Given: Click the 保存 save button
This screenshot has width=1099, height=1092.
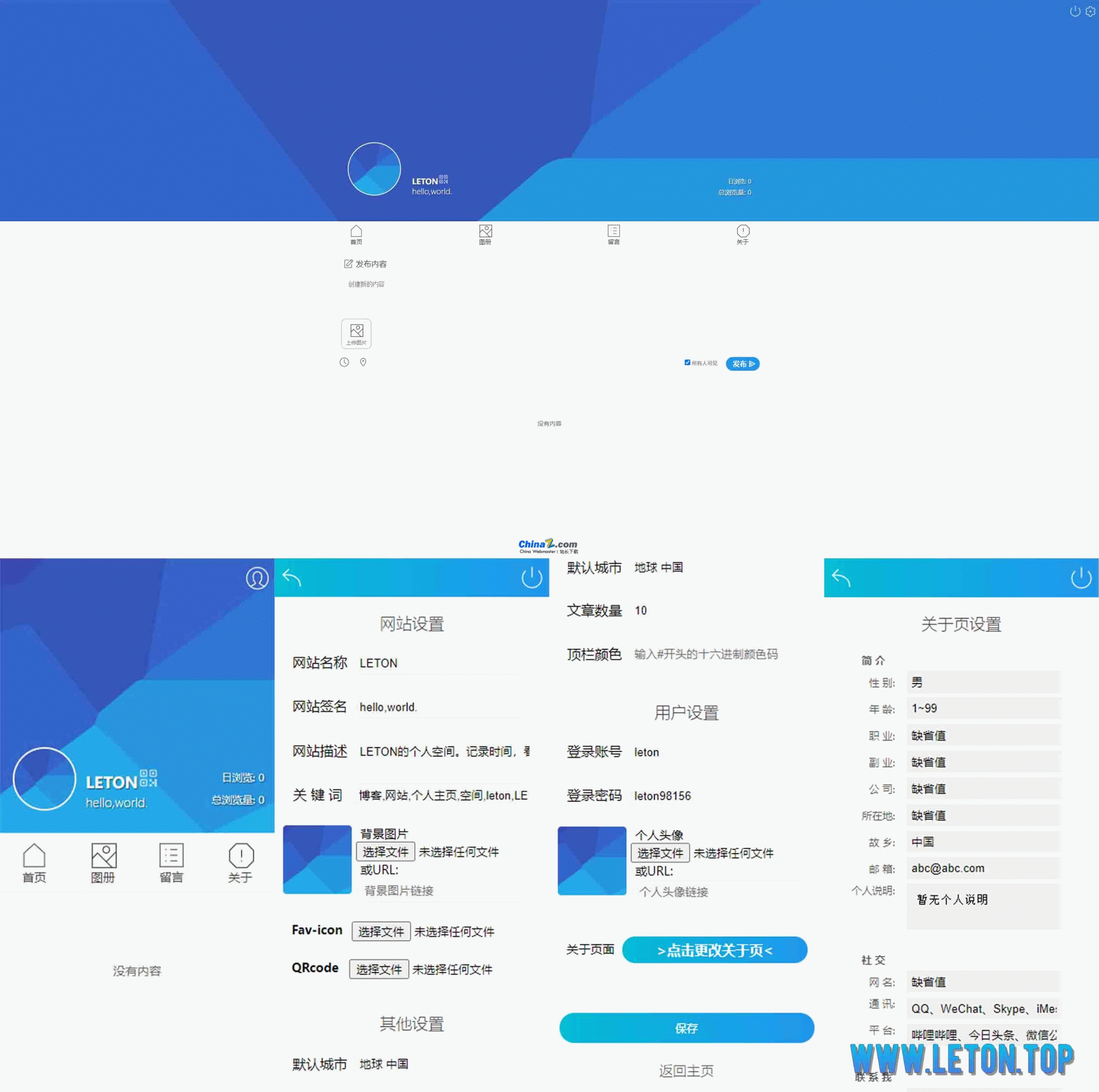Looking at the screenshot, I should click(x=686, y=1028).
